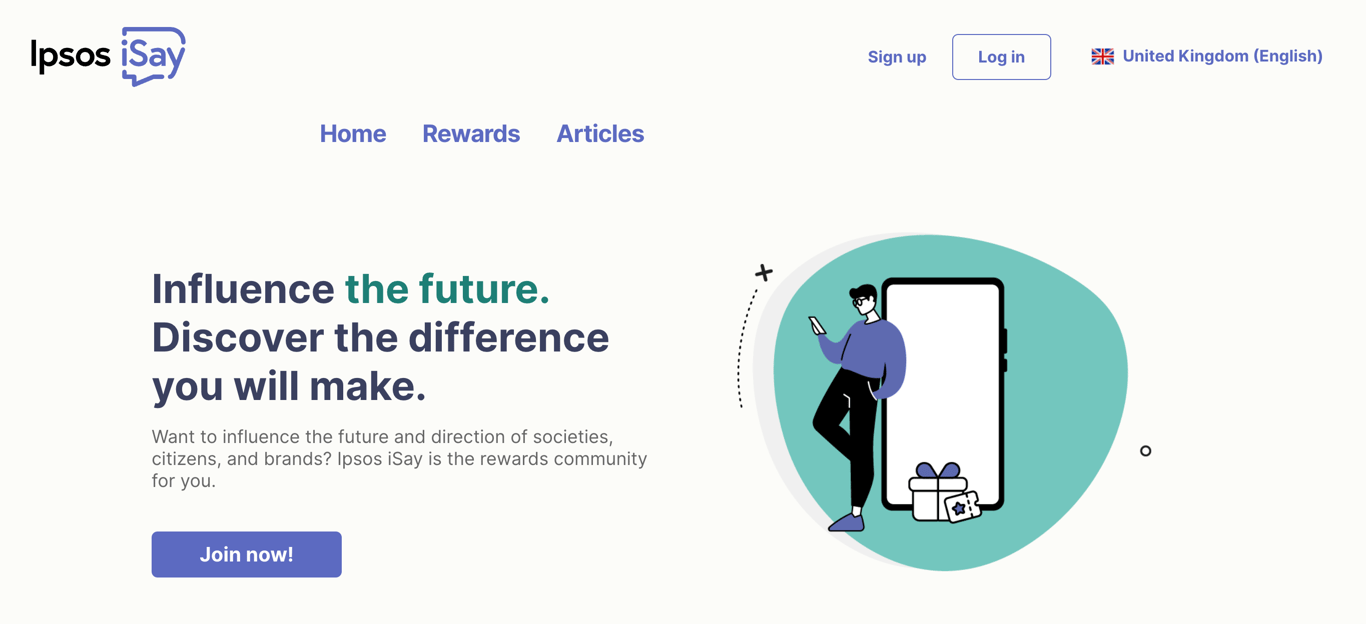Click the Log in button
The image size is (1366, 624).
point(1001,57)
